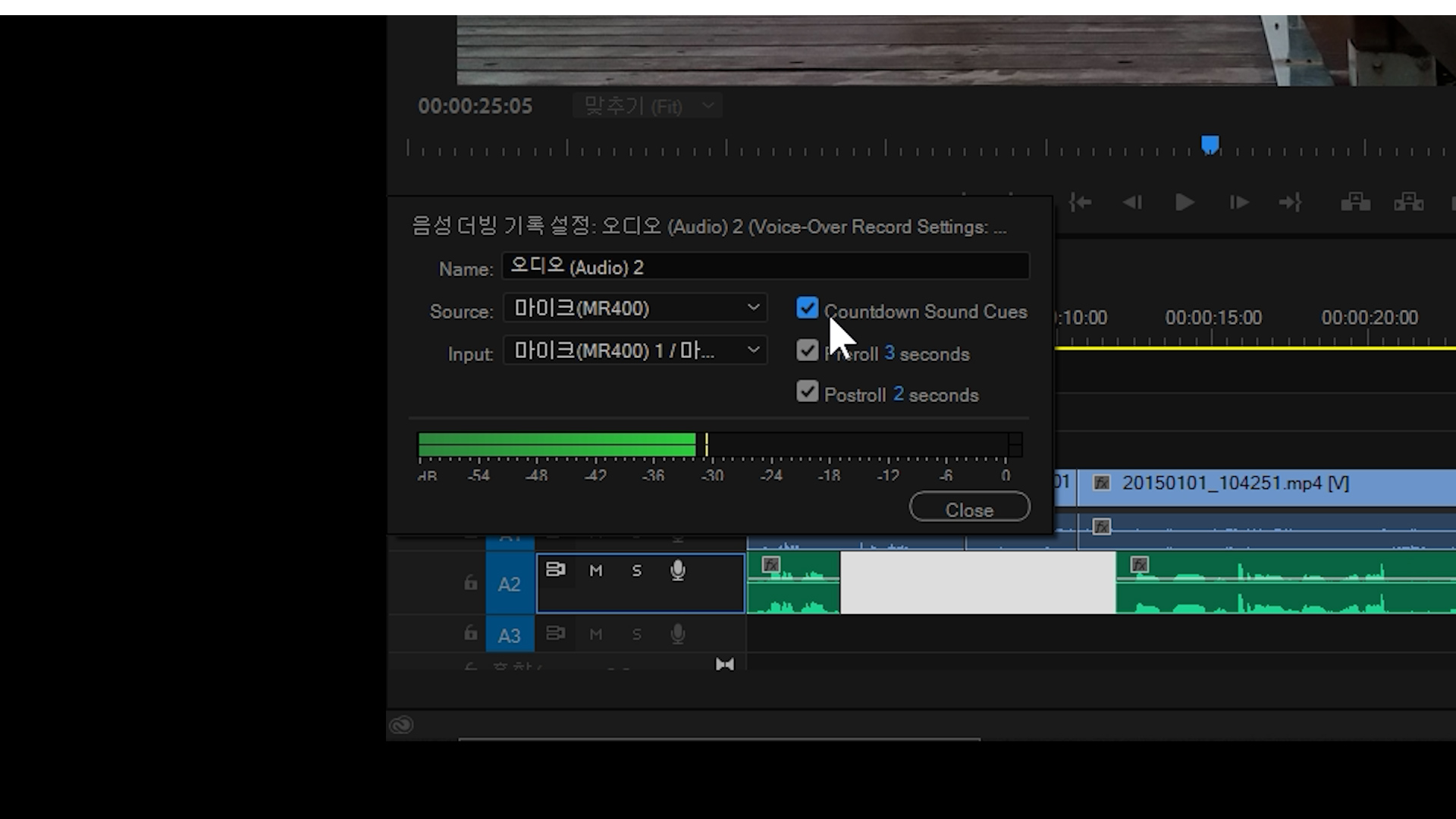Open the Source microphone dropdown
The image size is (1456, 819).
(635, 309)
